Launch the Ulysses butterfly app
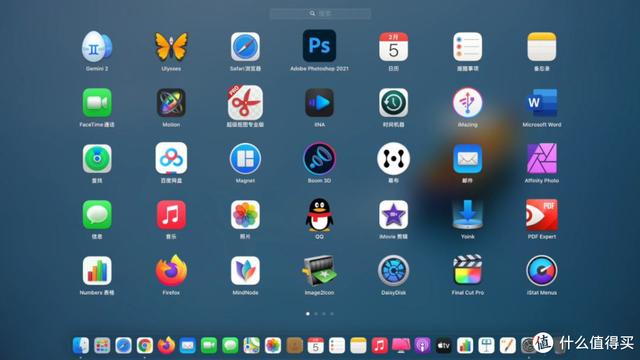Image resolution: width=640 pixels, height=360 pixels. [x=171, y=47]
